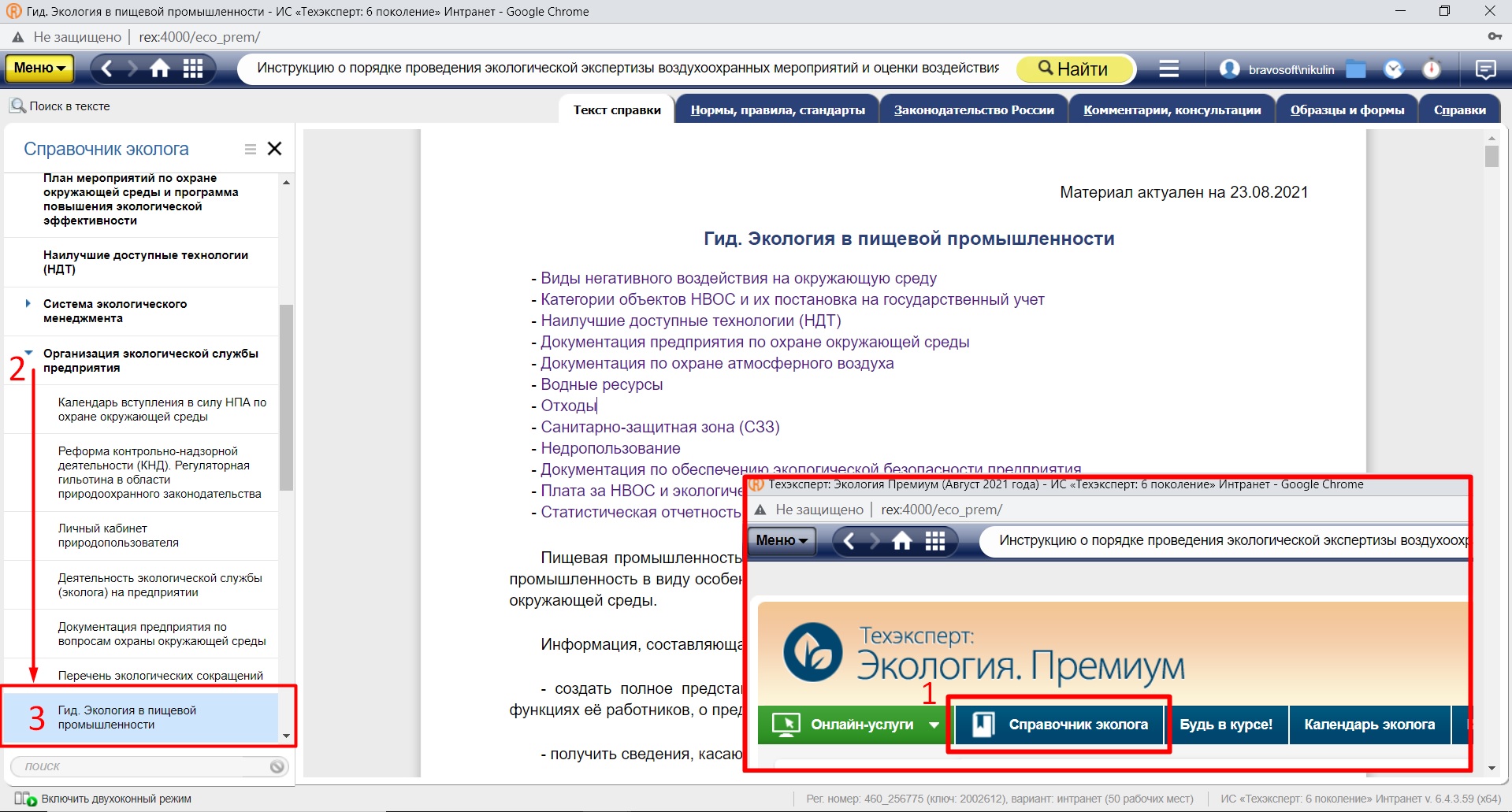
Task: Open link Санитарно-защитная зона (СЗЗ)
Action: [x=660, y=427]
